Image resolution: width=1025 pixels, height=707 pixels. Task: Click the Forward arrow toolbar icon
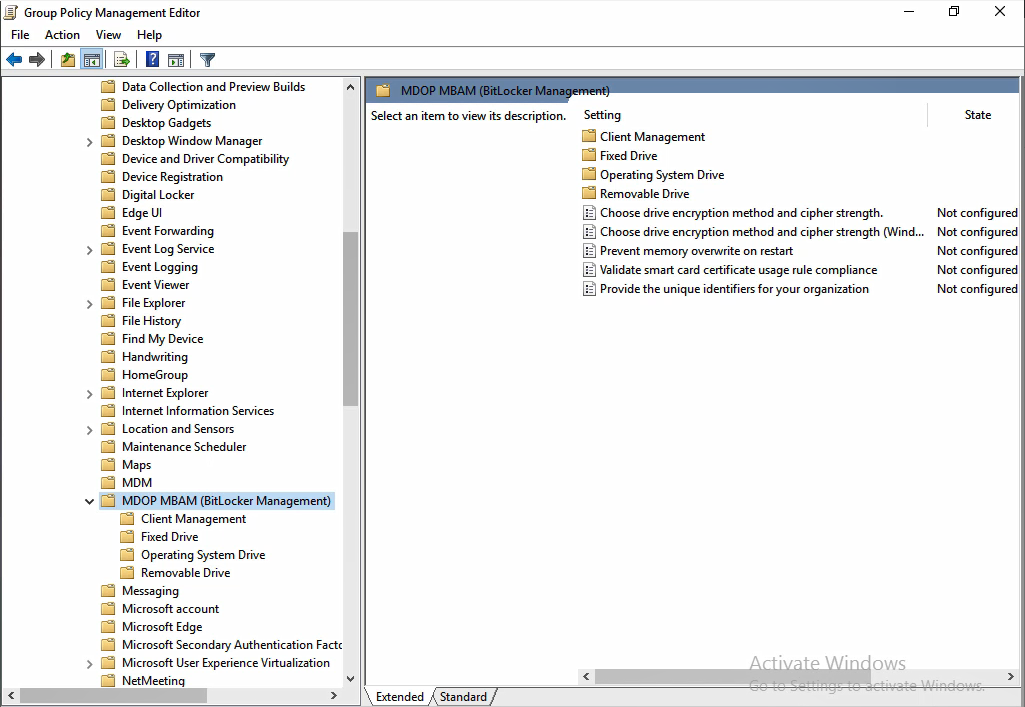(37, 60)
